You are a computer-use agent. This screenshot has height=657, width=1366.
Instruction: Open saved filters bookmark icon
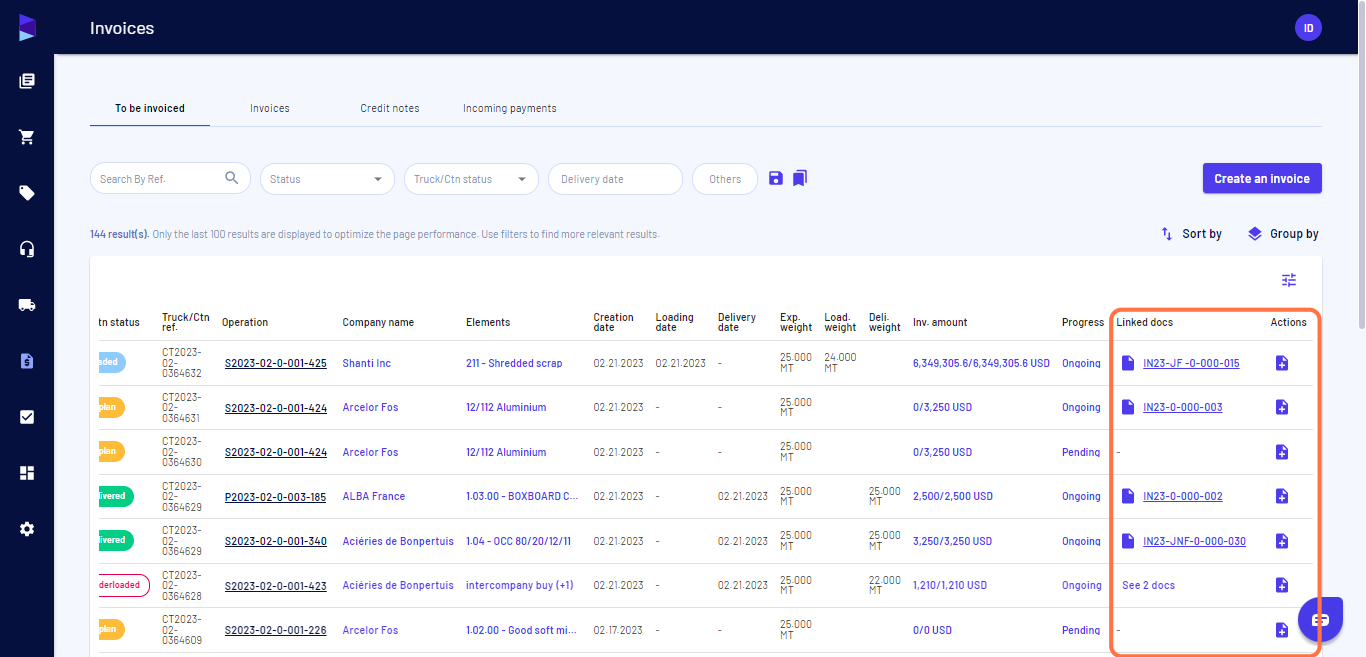800,178
